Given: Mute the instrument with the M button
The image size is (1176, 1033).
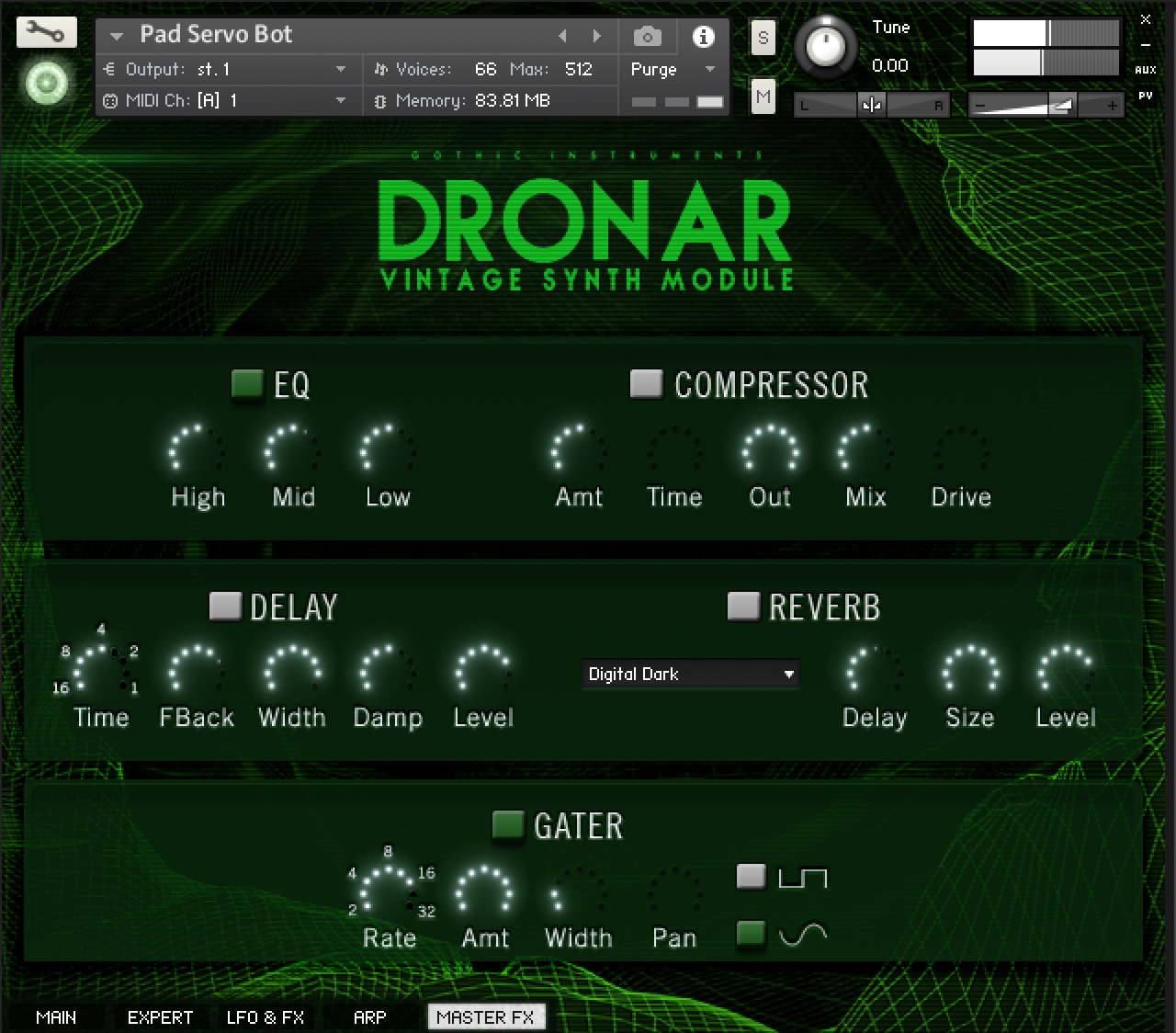Looking at the screenshot, I should click(763, 96).
